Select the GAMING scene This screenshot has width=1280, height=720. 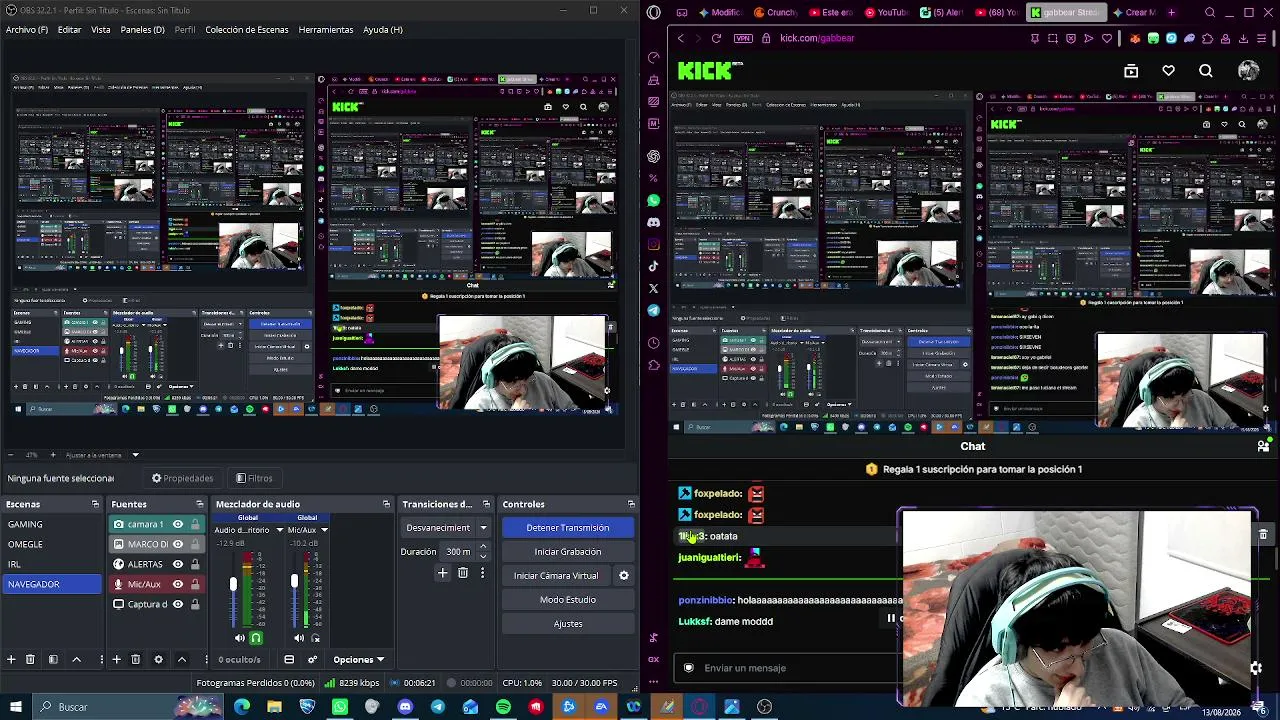pos(52,524)
